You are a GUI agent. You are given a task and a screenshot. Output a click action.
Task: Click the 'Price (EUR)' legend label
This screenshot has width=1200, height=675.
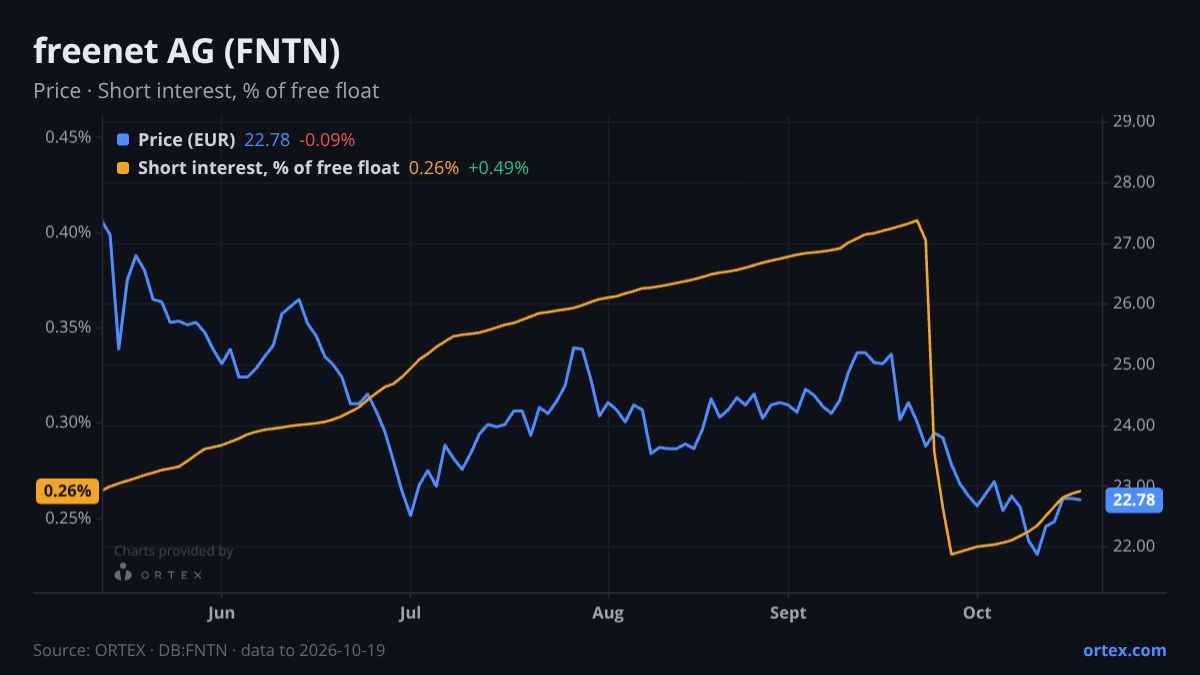click(x=187, y=140)
